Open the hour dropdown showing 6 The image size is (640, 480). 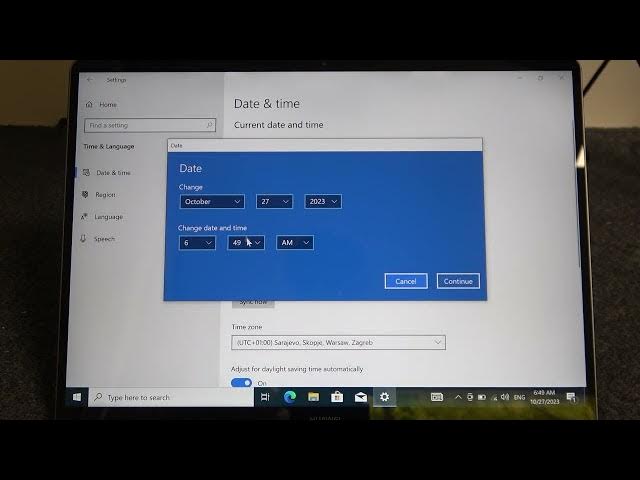pyautogui.click(x=197, y=243)
